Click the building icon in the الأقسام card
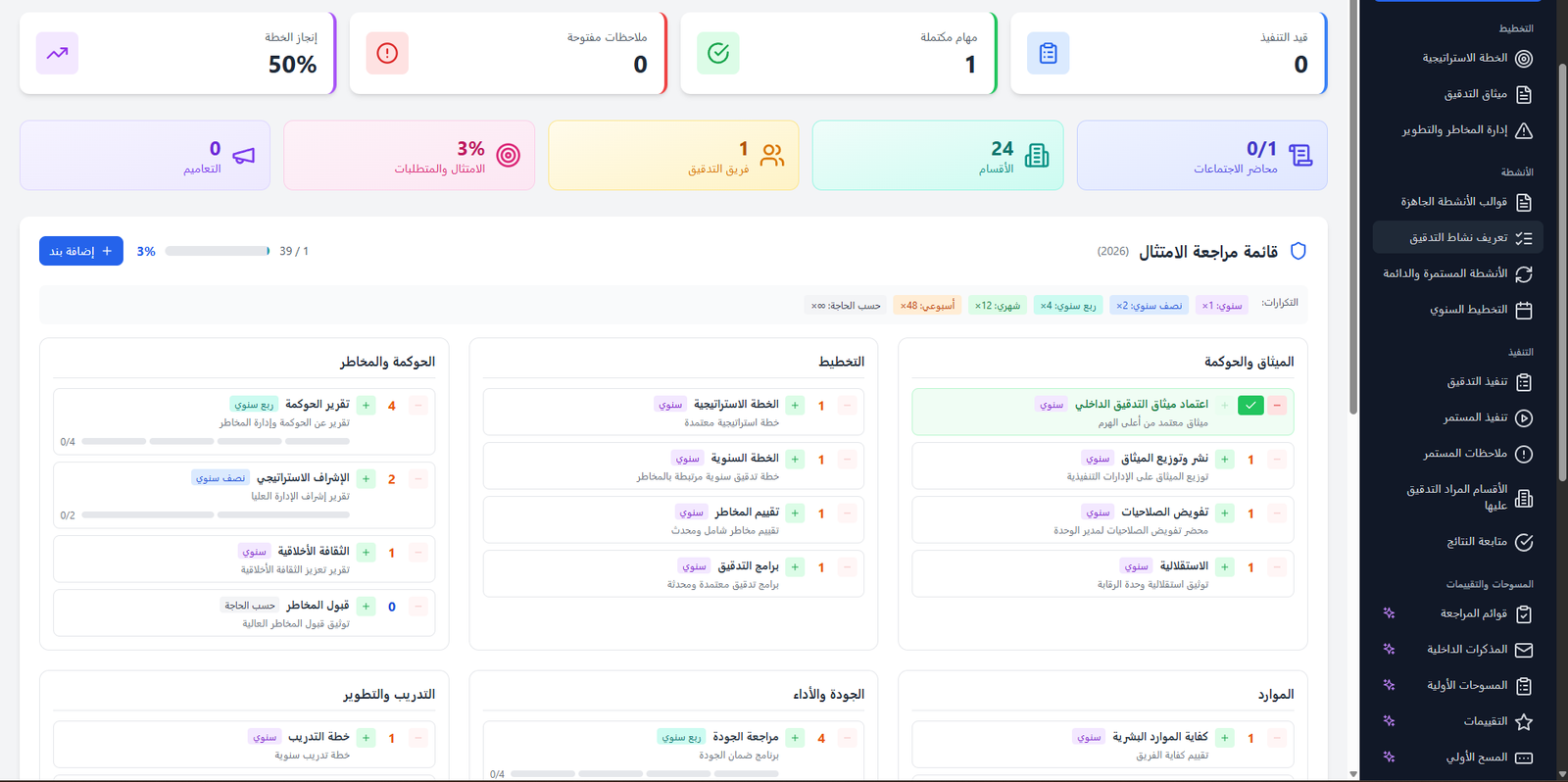 point(1037,155)
